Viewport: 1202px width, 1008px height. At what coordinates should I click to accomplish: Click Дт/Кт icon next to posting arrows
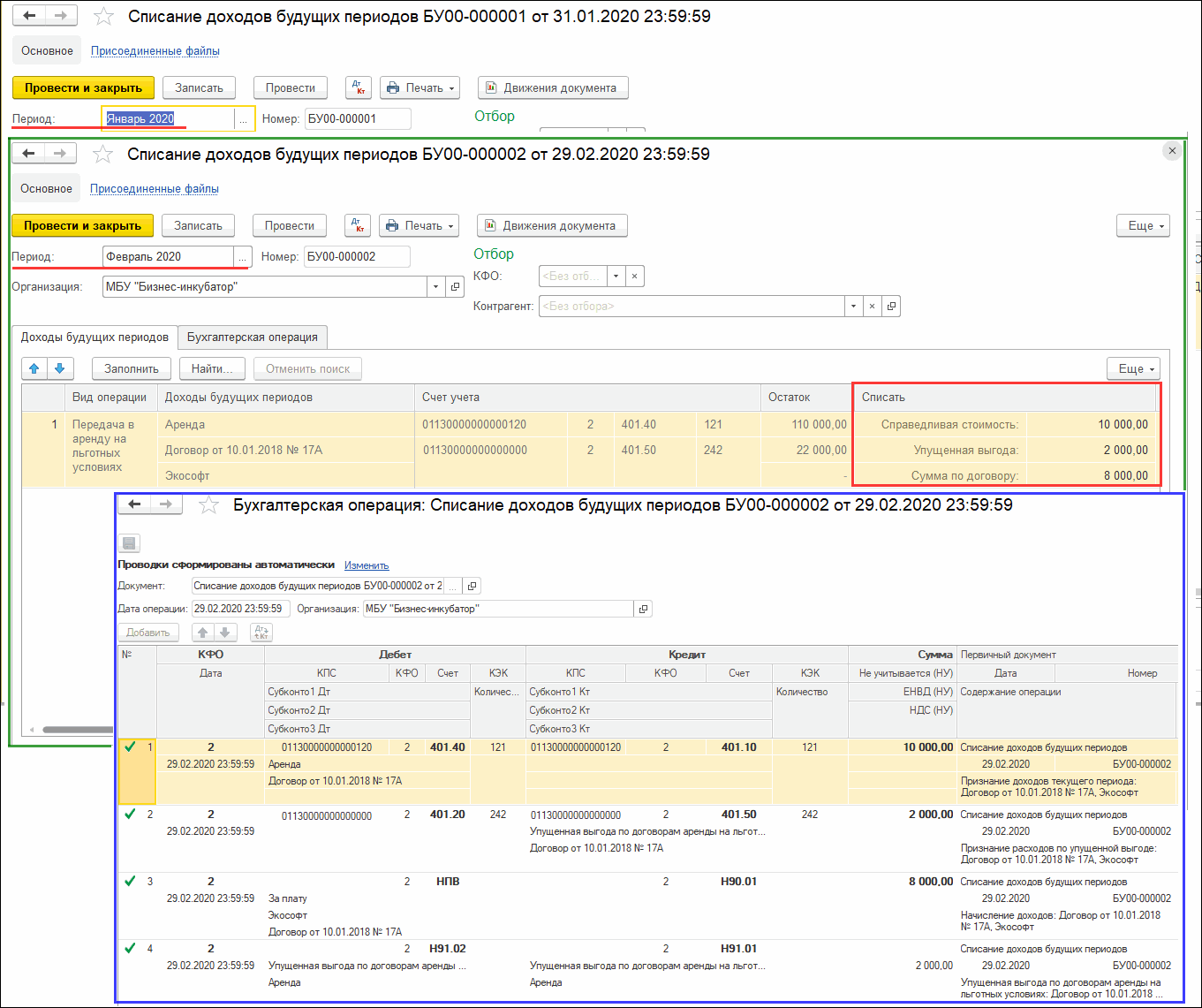point(261,633)
